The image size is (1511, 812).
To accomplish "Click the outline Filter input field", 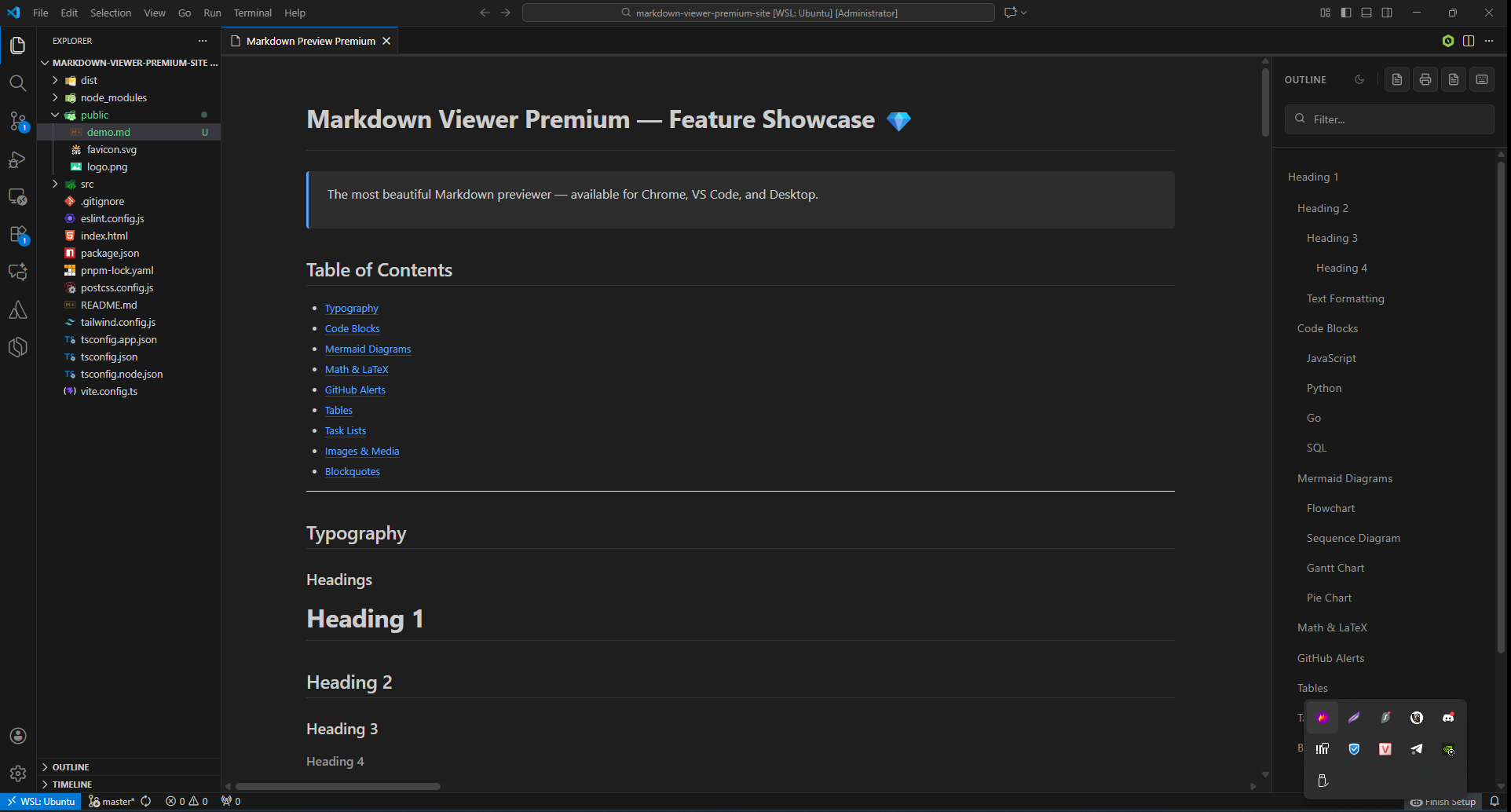I will tap(1389, 119).
